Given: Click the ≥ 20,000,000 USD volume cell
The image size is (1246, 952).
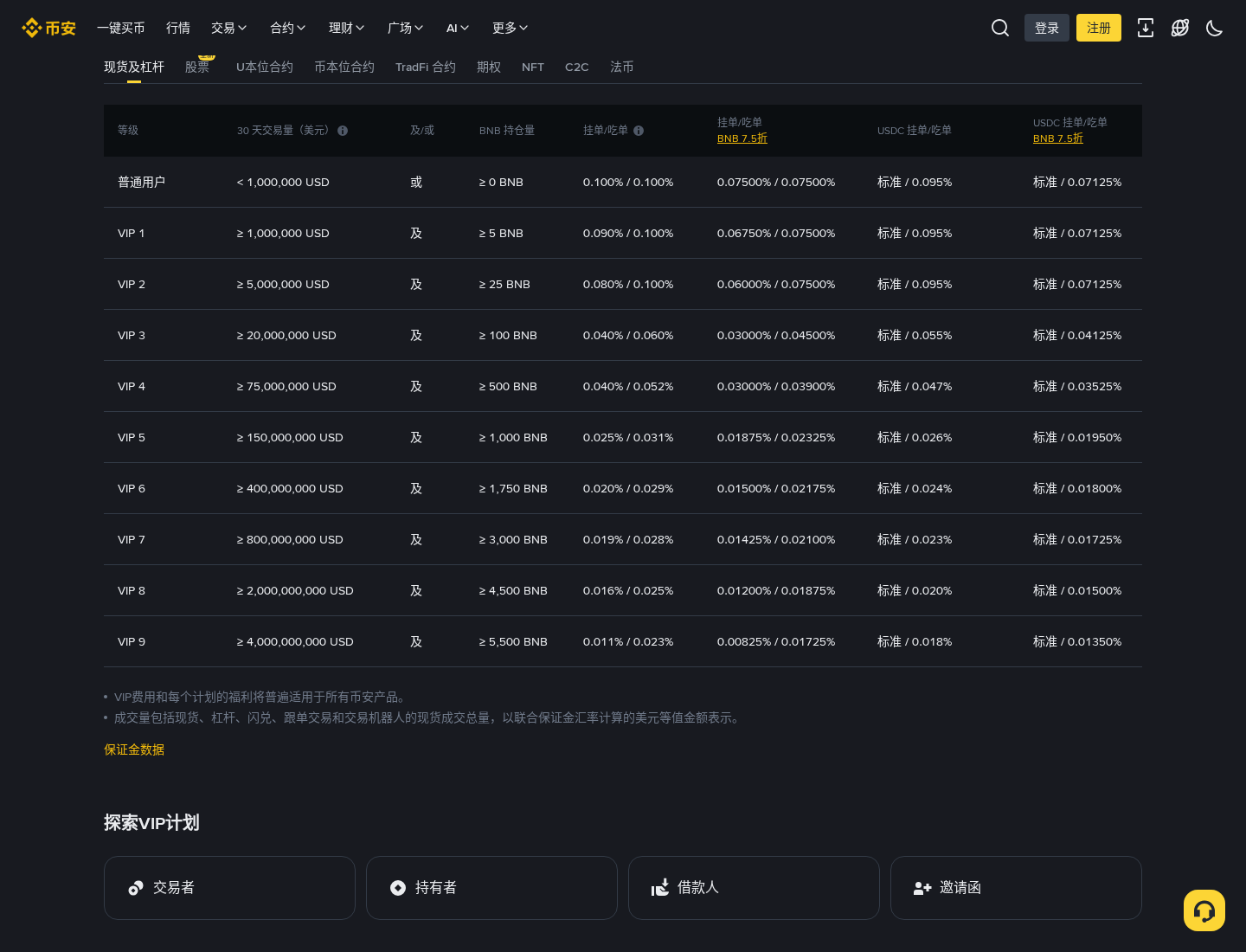Looking at the screenshot, I should (286, 335).
